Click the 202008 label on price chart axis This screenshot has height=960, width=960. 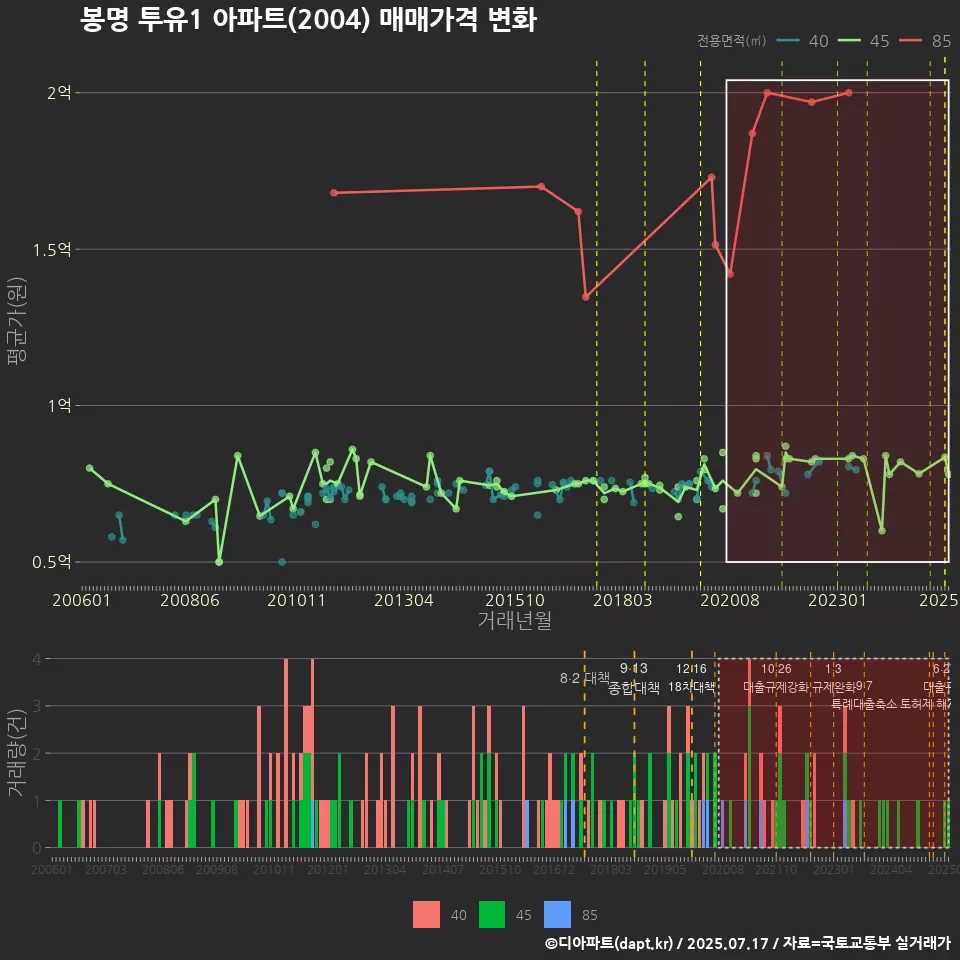click(730, 601)
